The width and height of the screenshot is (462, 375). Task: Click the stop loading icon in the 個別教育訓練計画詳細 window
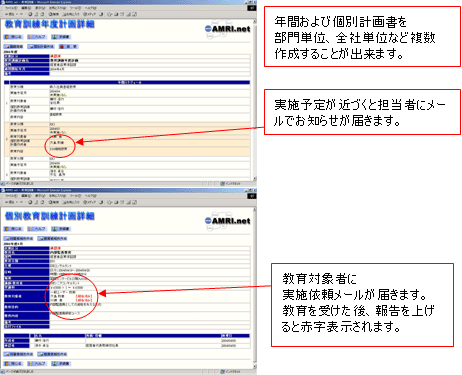click(30, 202)
